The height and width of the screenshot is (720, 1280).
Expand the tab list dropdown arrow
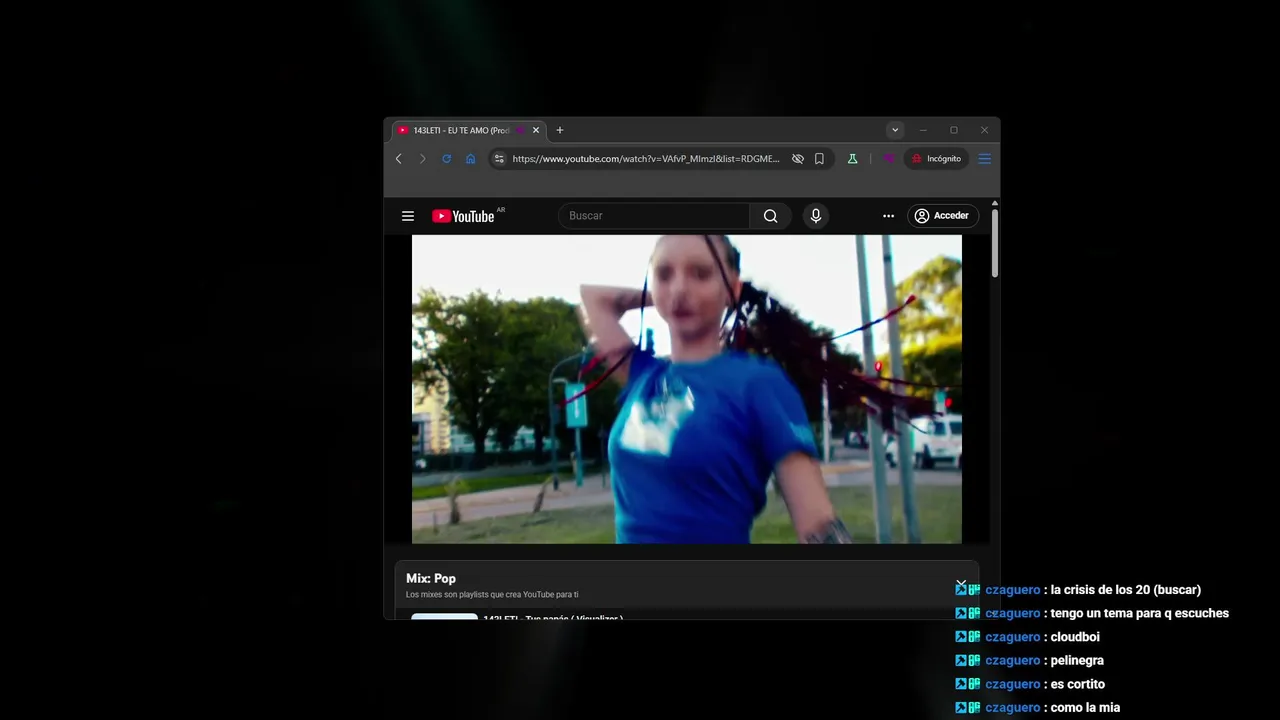[895, 130]
